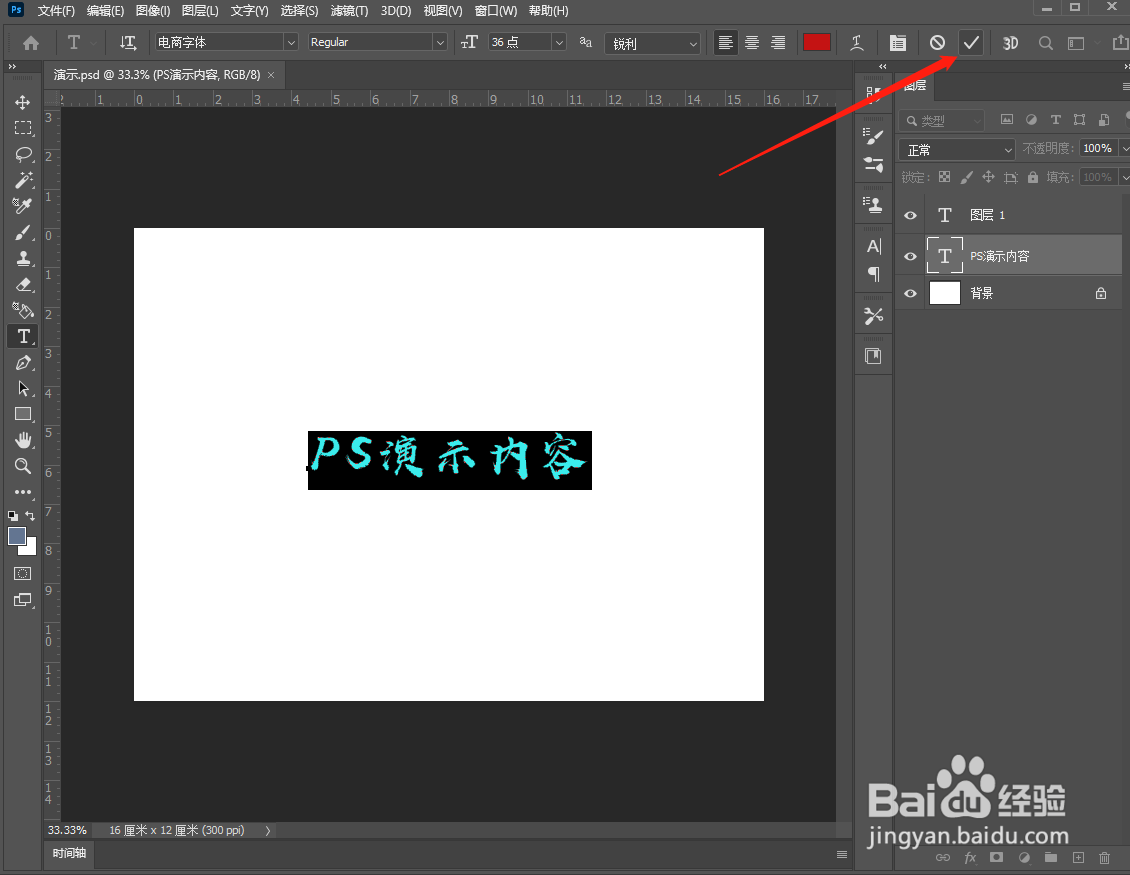The image size is (1130, 875).
Task: Select the 演示.psd document tab
Action: pyautogui.click(x=157, y=75)
